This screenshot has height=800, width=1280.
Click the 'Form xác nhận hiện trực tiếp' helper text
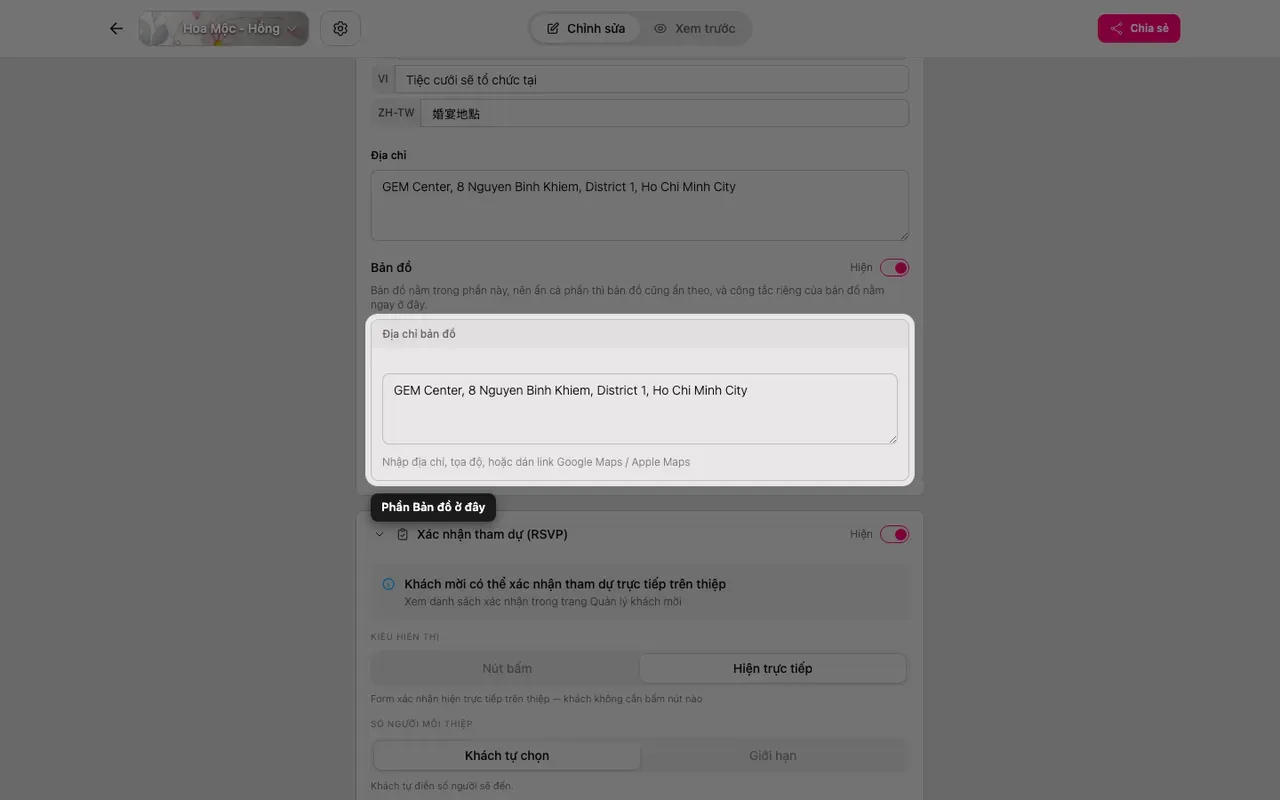[x=536, y=699]
